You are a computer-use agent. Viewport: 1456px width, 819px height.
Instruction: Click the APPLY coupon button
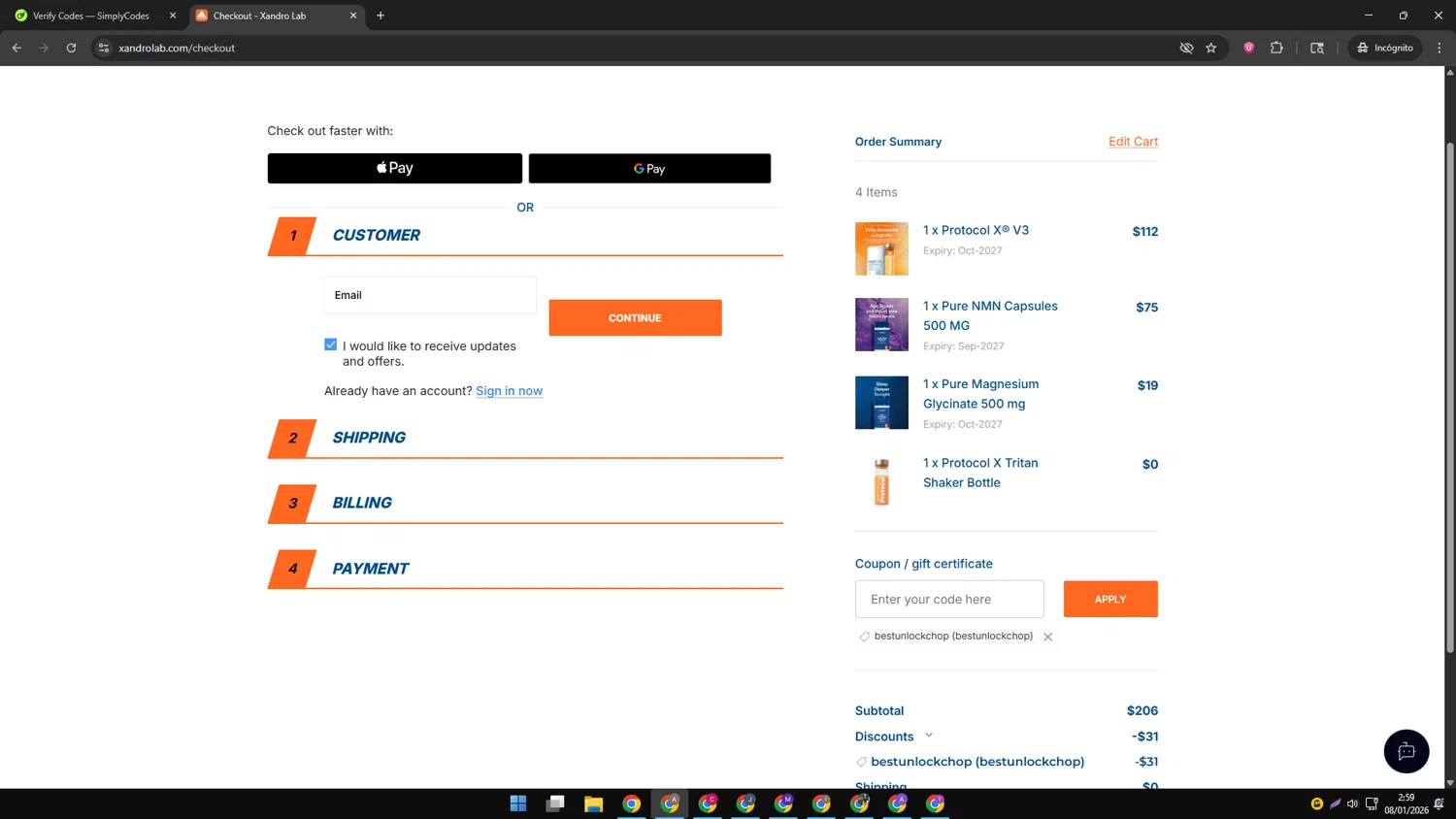click(x=1110, y=600)
